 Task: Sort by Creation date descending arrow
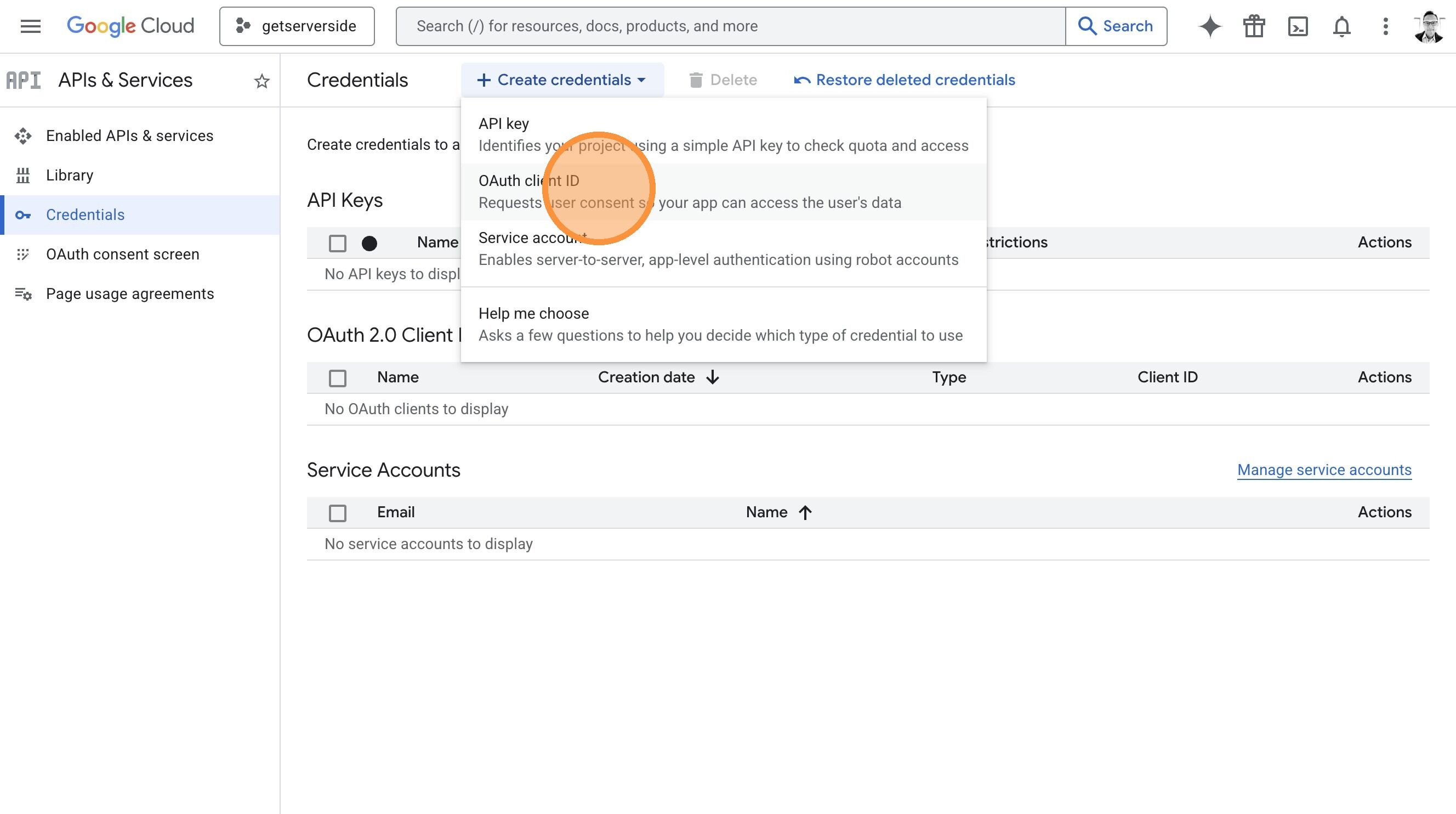713,377
